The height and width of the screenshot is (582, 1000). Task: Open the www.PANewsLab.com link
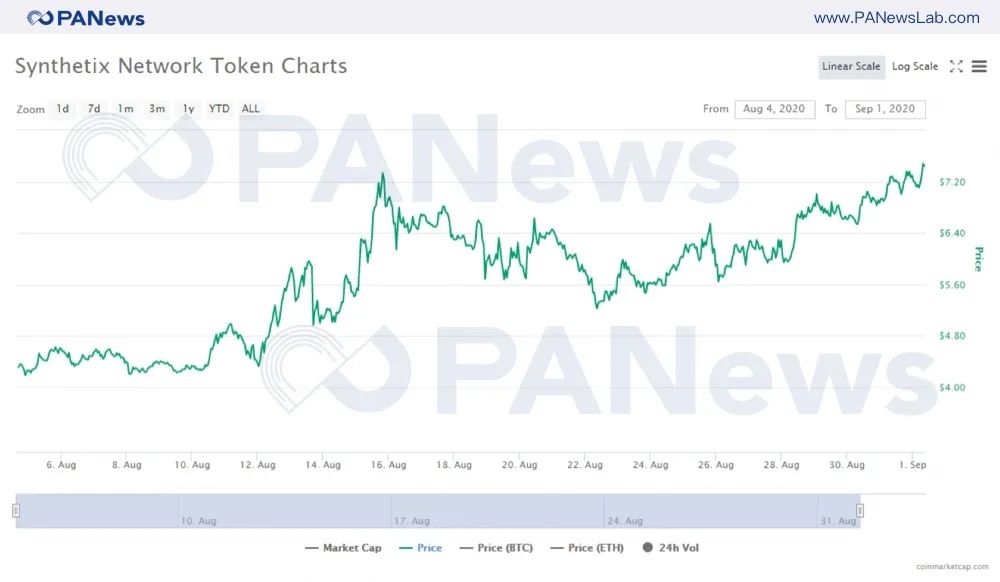click(896, 18)
